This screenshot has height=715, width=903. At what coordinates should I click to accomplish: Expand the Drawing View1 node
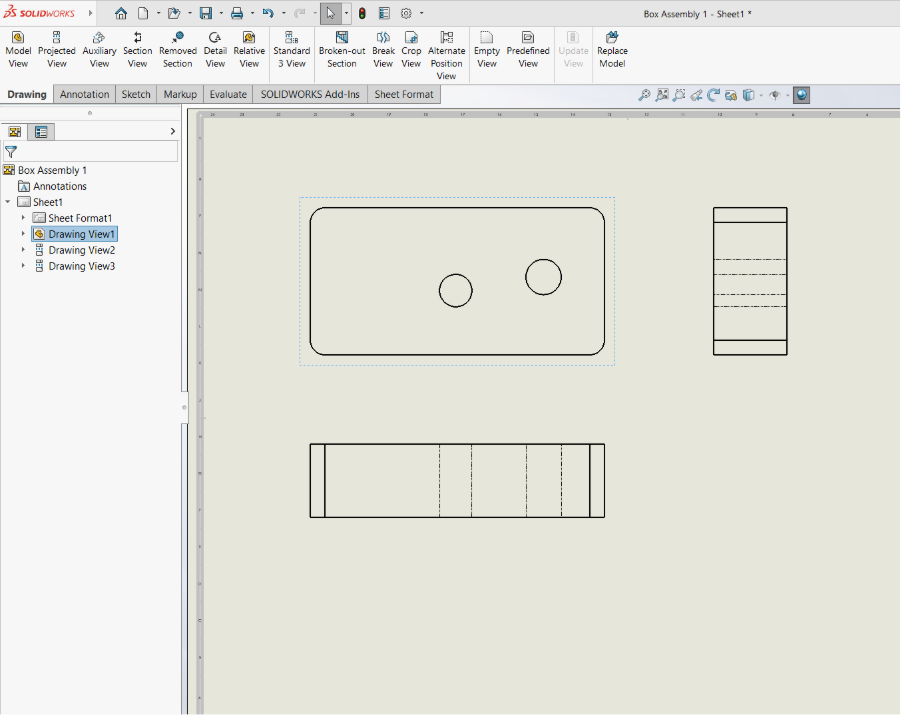click(x=23, y=234)
